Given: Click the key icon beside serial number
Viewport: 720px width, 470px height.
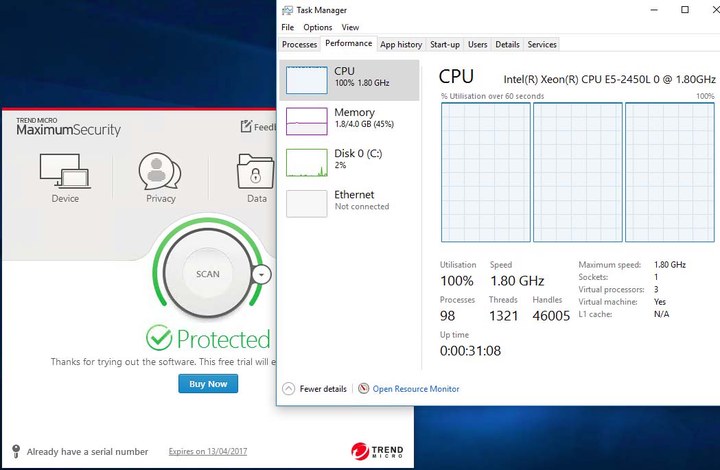Looking at the screenshot, I should [16, 451].
